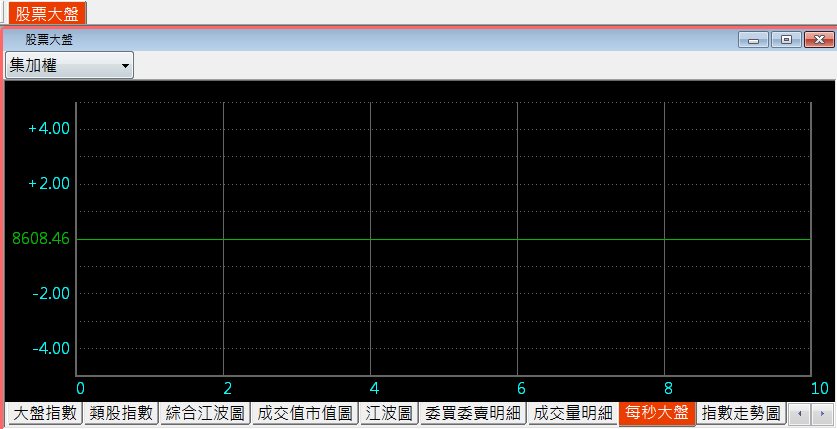Show the 成交值市值圖 tab
The image size is (837, 429).
(304, 413)
